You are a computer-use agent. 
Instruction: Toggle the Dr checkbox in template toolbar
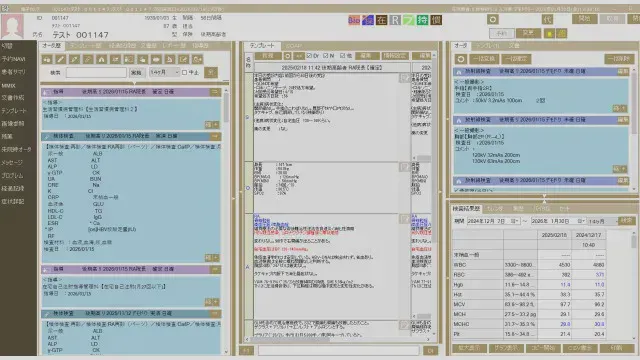(x=309, y=56)
